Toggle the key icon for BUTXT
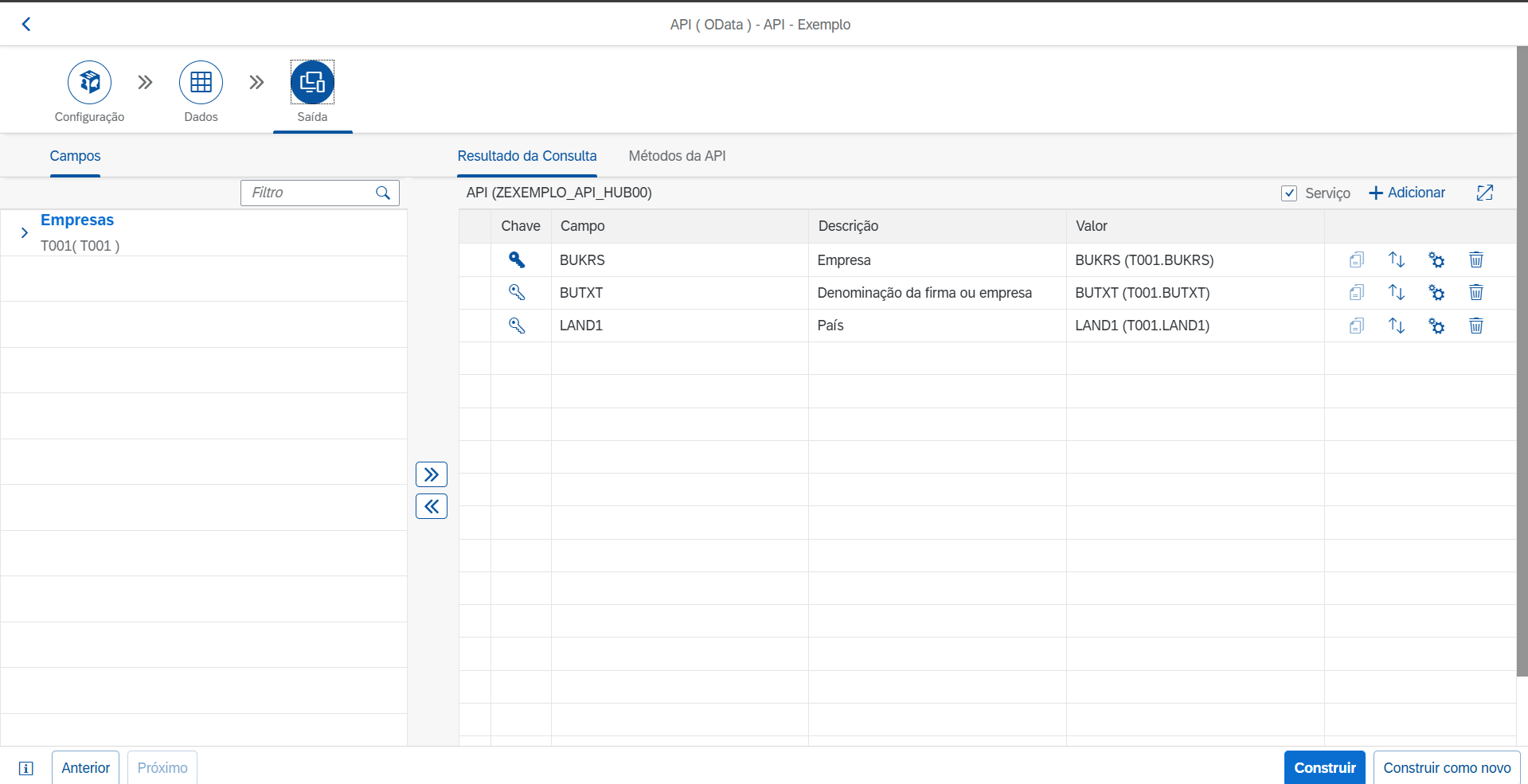 [x=517, y=293]
